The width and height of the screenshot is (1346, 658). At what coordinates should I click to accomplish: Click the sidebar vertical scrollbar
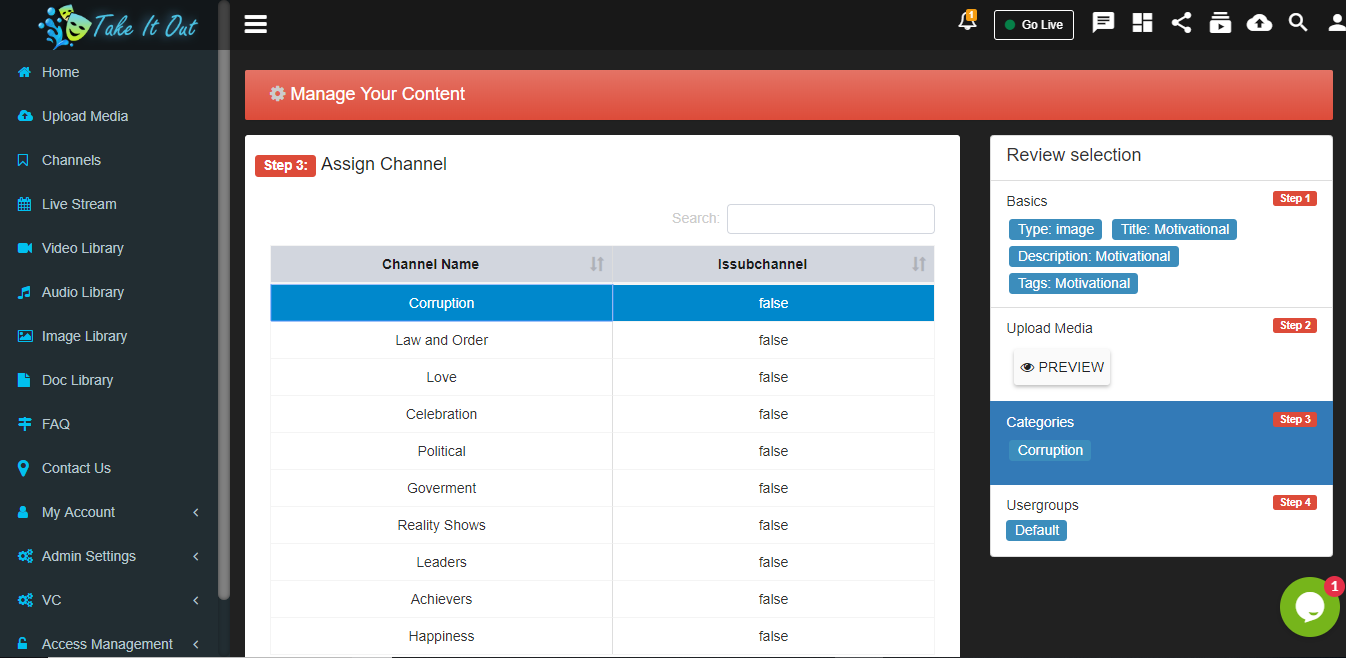(x=224, y=300)
